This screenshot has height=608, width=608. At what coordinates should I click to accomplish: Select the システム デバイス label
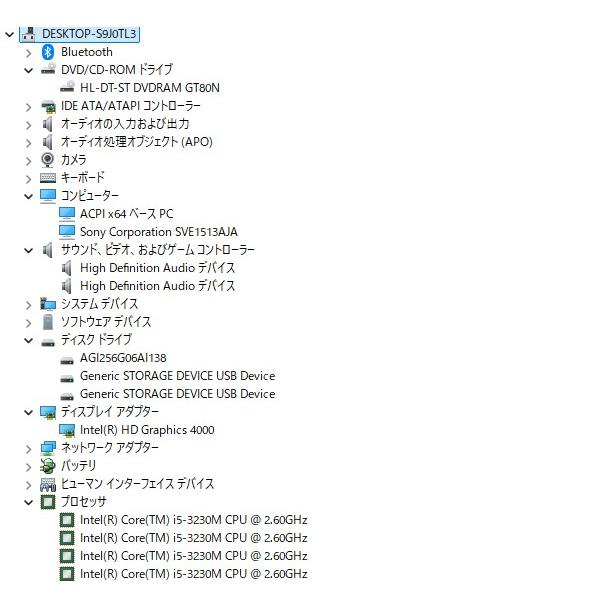[99, 304]
